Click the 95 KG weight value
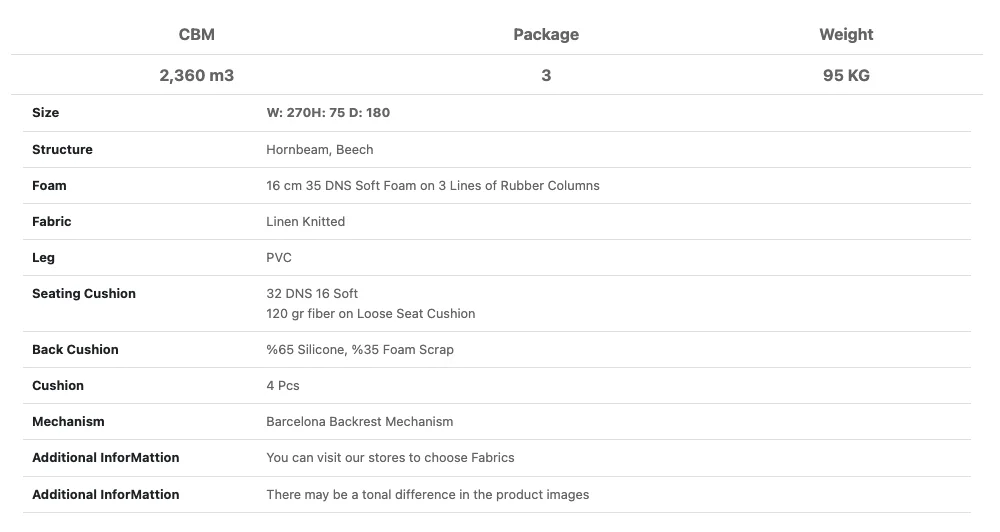1000x532 pixels. (846, 75)
